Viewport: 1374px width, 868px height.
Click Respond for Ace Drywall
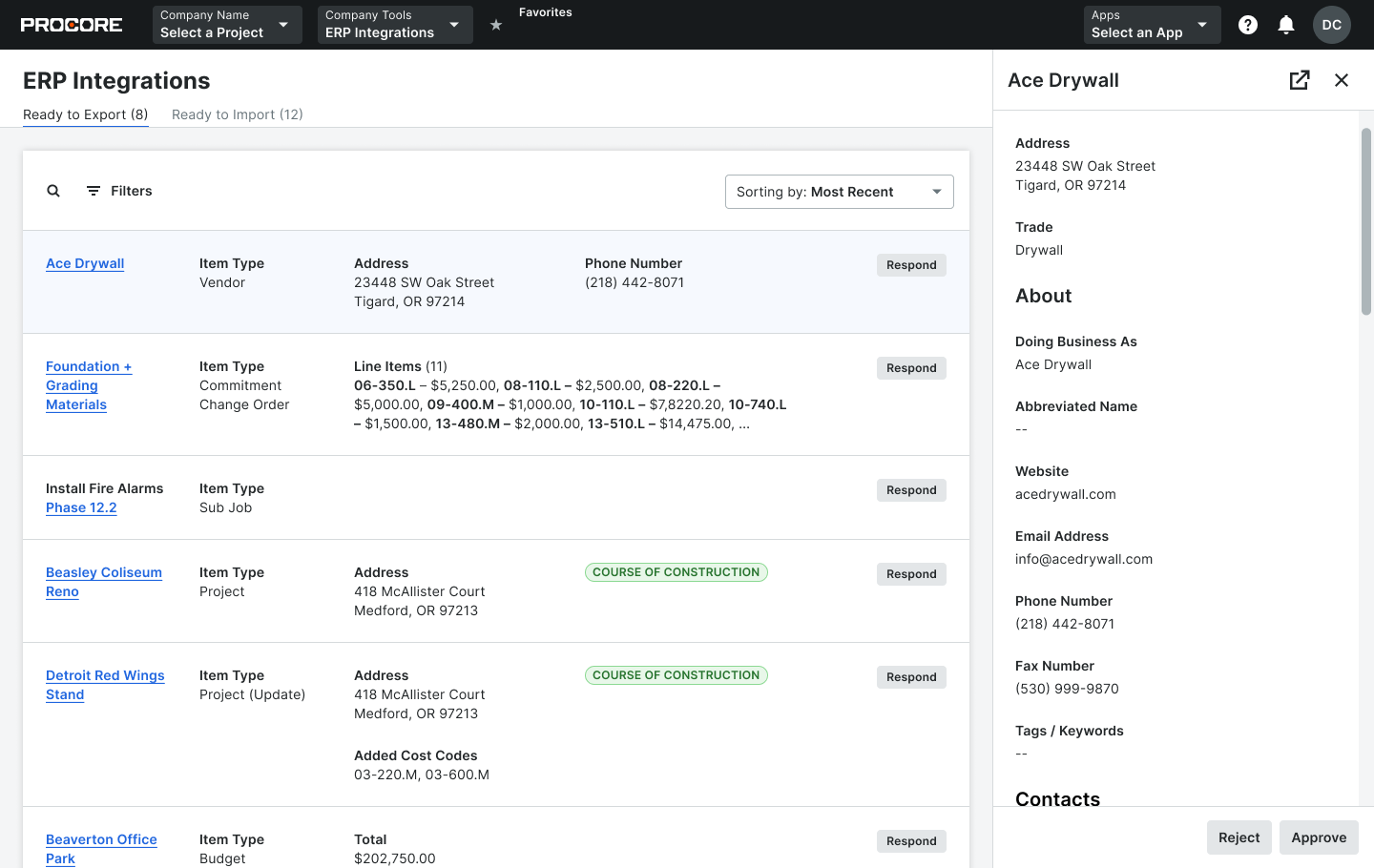click(x=911, y=265)
